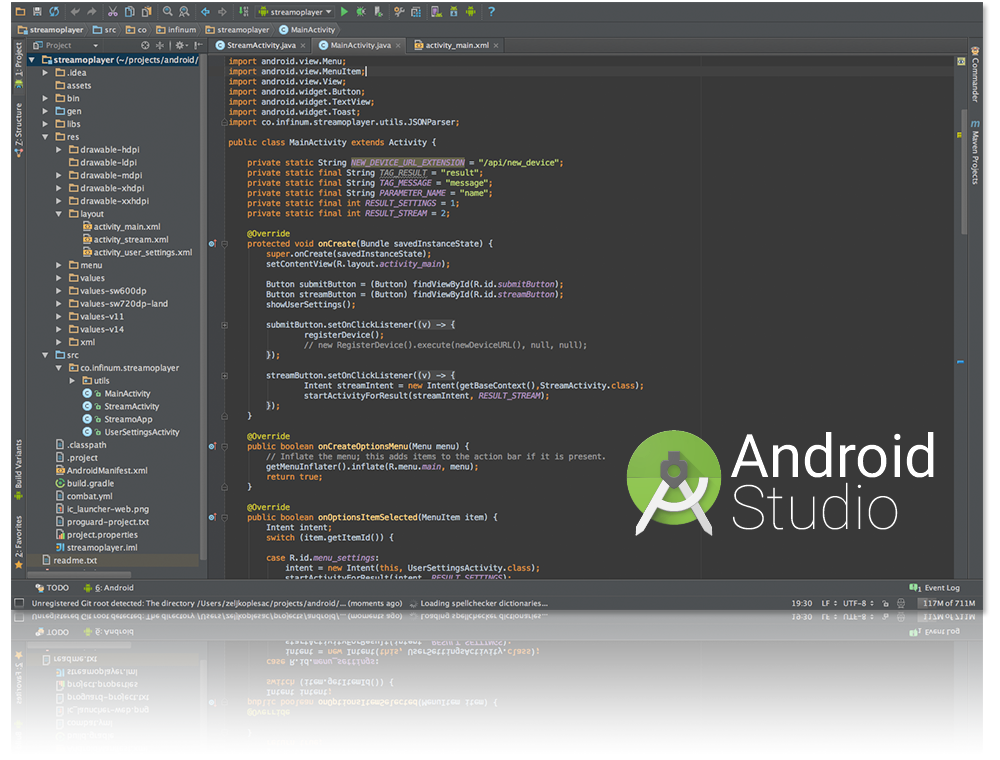
Task: Open the Project view type dropdown
Action: pyautogui.click(x=65, y=45)
